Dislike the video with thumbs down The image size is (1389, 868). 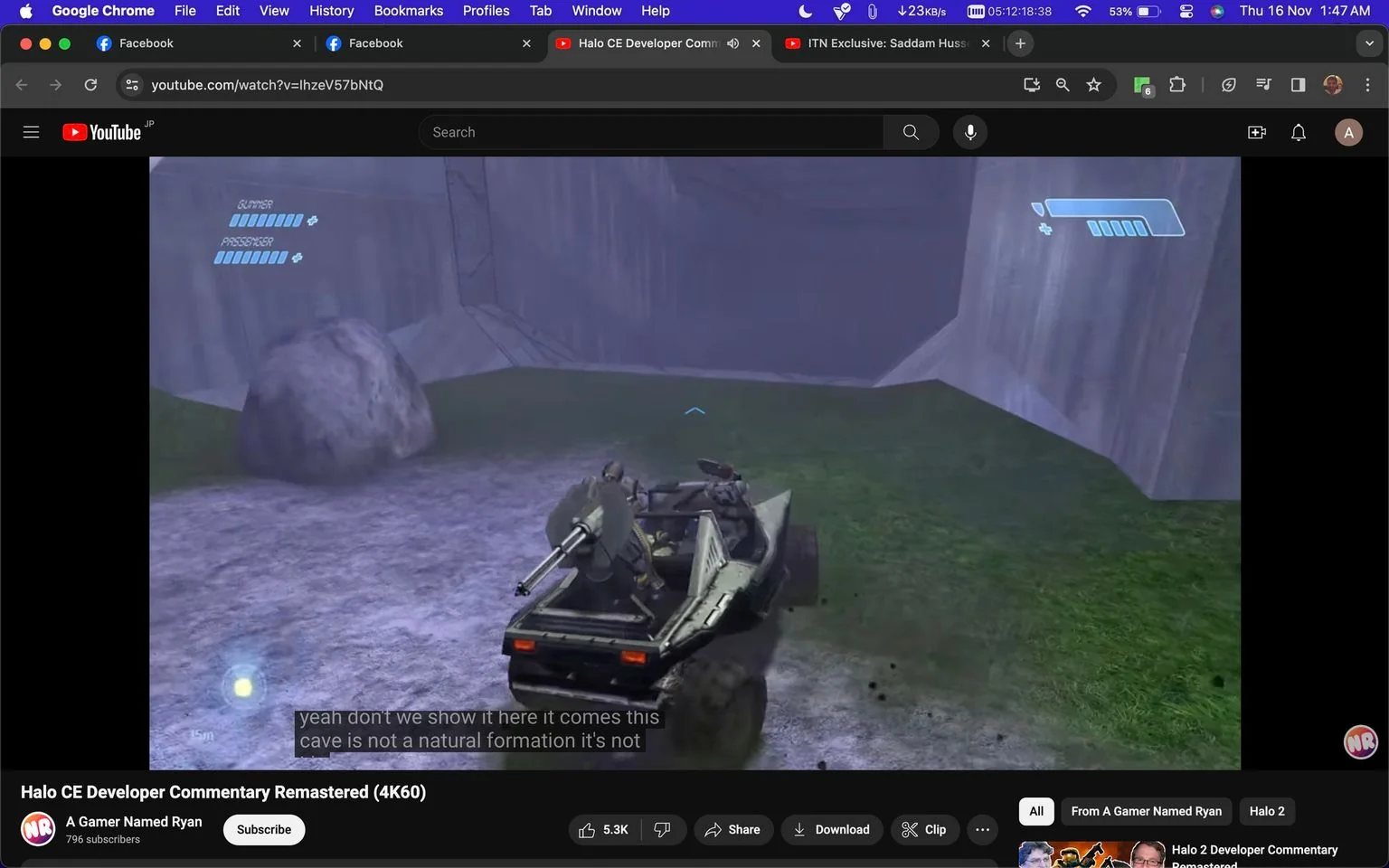[663, 830]
